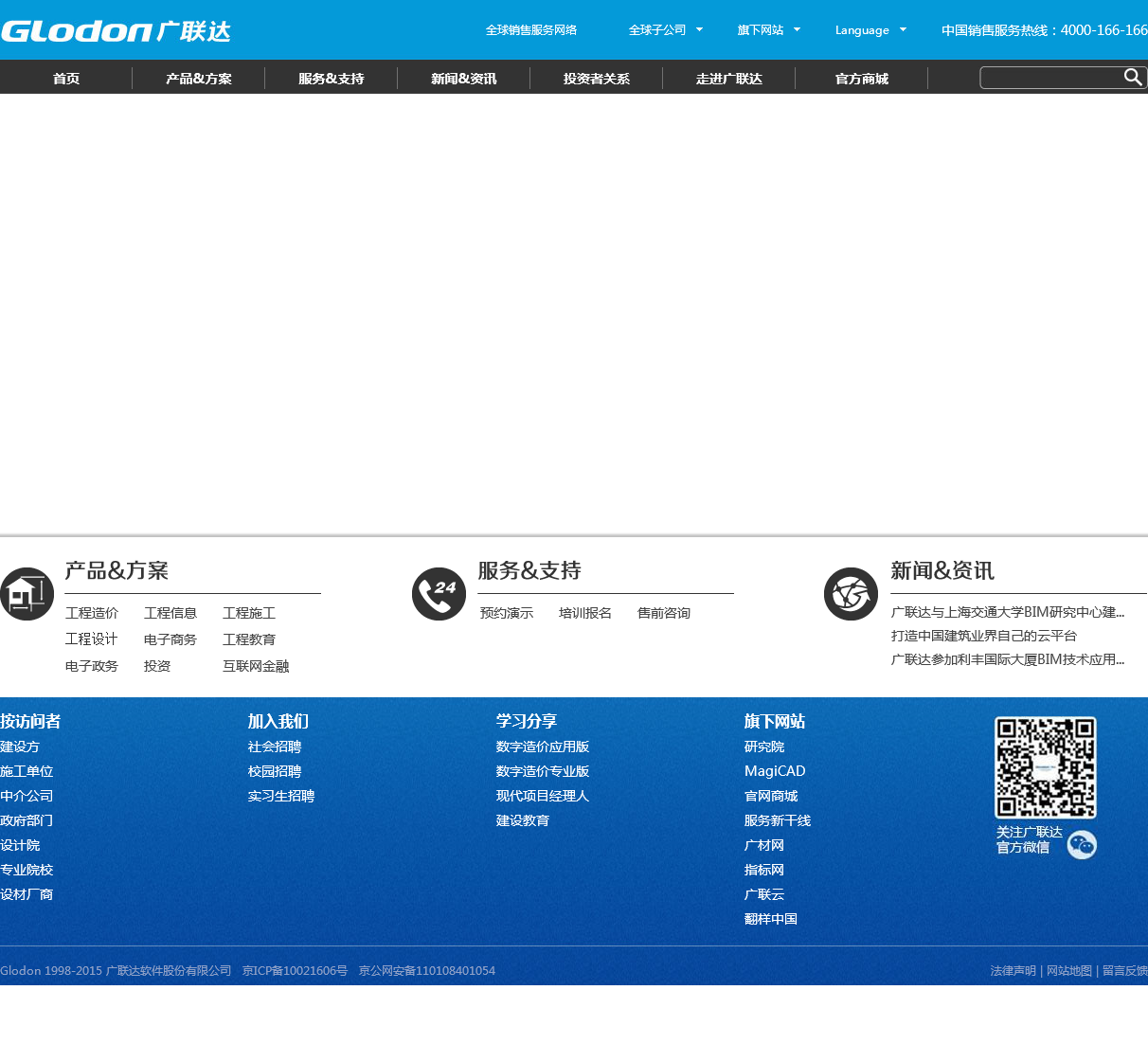Click 政府部门 in footer

tap(27, 820)
